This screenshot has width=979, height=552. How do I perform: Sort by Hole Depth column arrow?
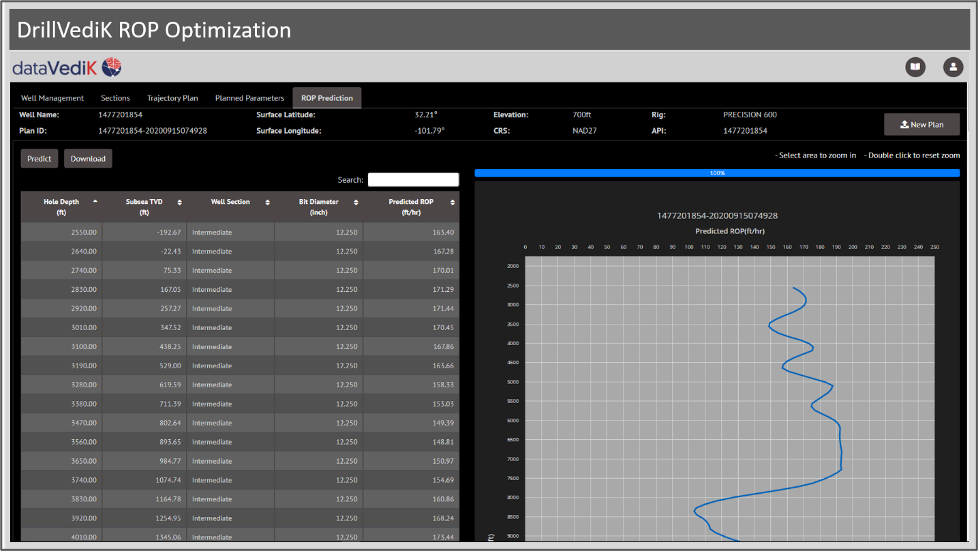95,202
